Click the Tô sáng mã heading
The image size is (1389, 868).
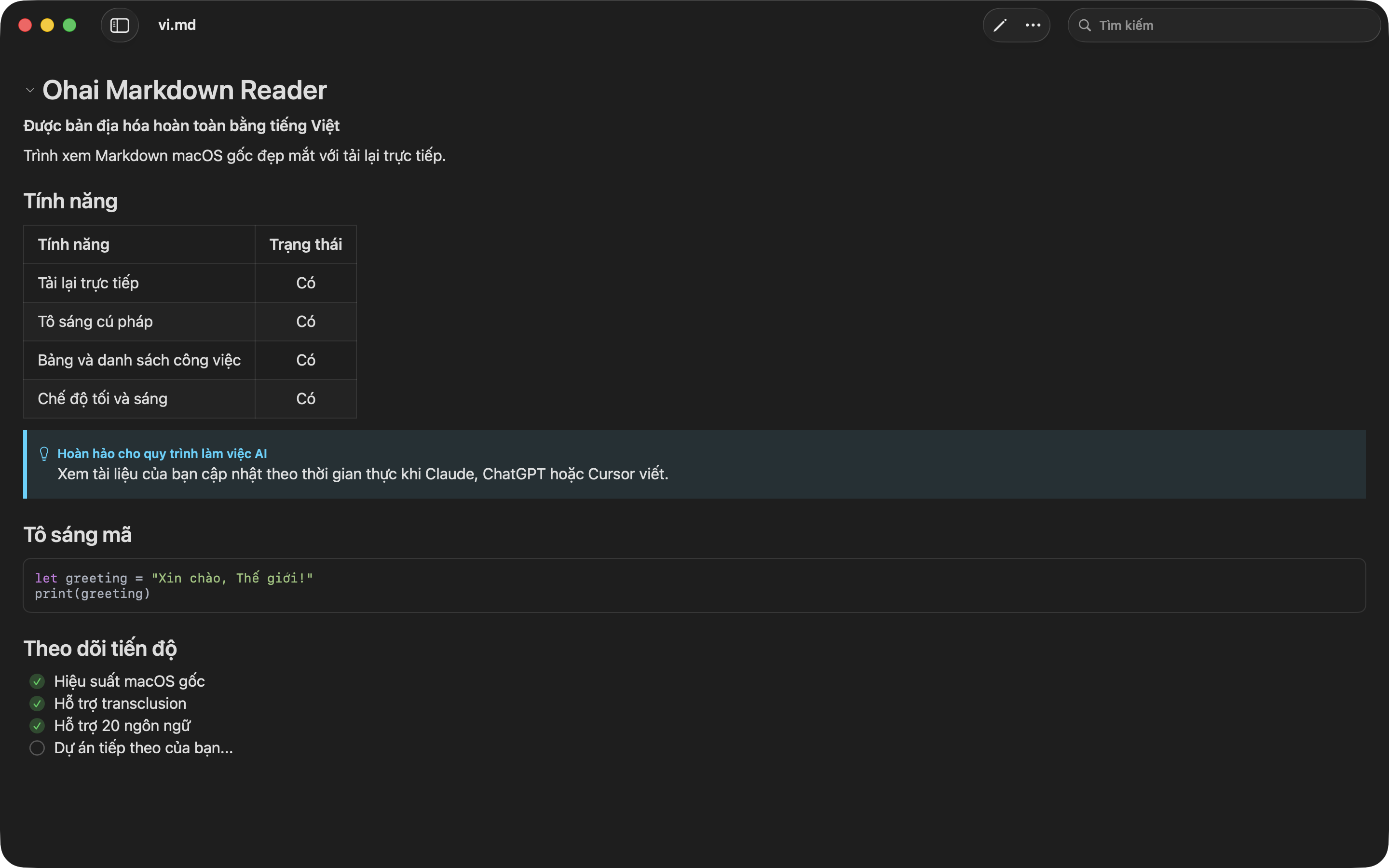78,535
